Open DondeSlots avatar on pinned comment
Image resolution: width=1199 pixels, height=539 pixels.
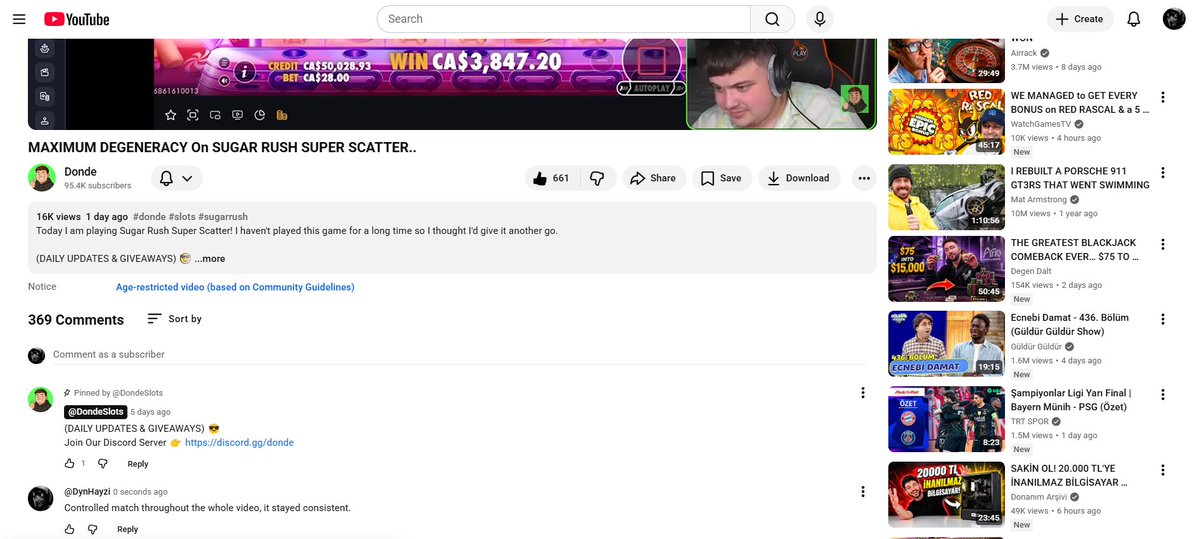tap(41, 399)
